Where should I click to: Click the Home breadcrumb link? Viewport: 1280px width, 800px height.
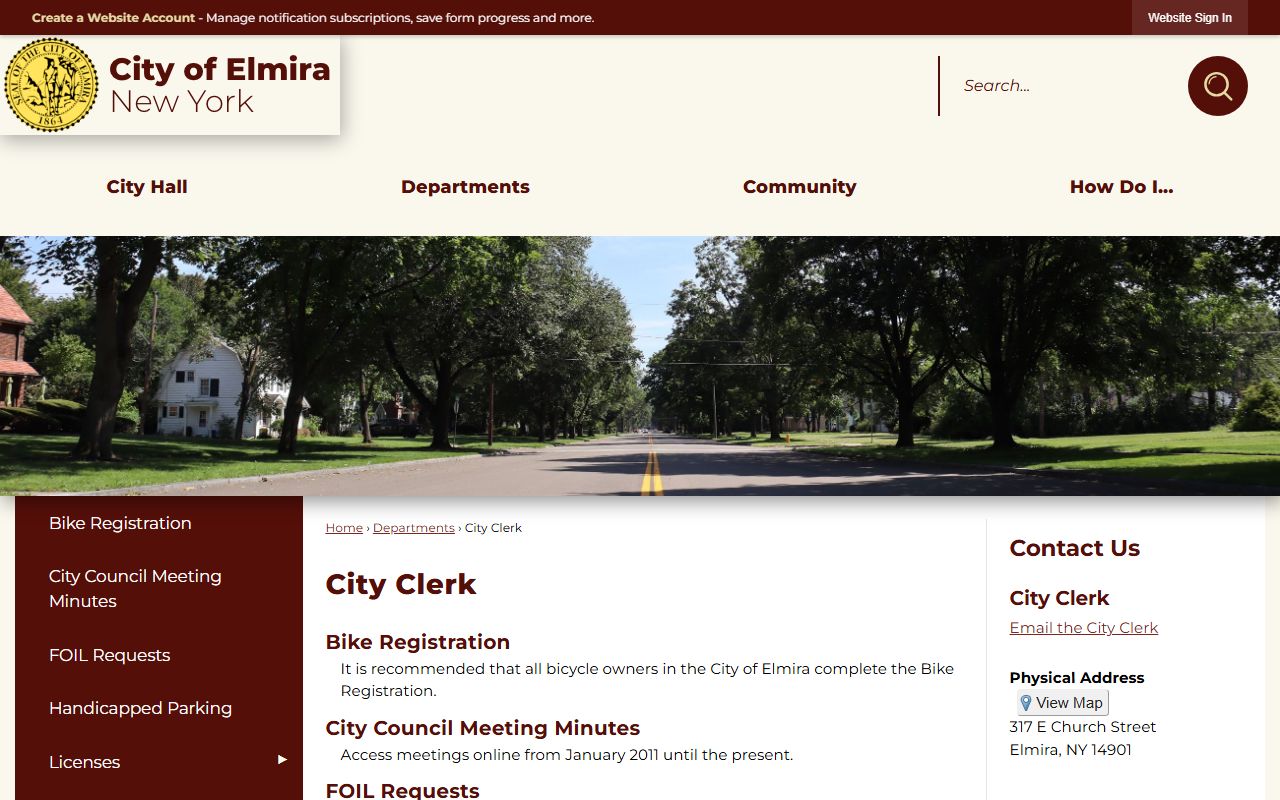344,528
